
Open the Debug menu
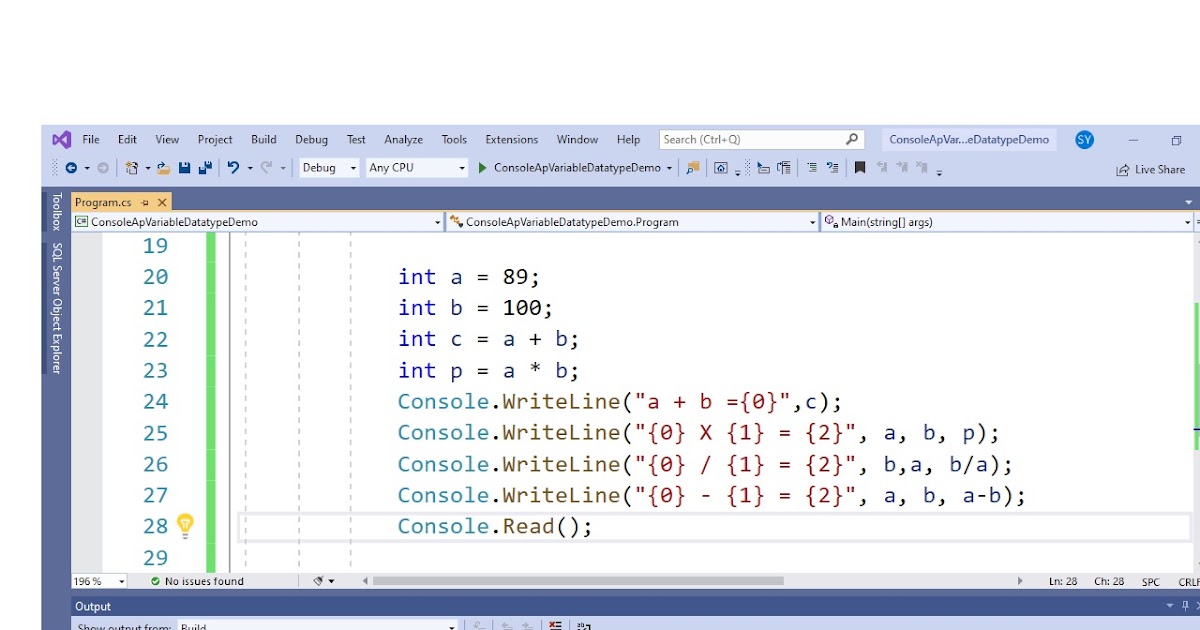tap(311, 139)
